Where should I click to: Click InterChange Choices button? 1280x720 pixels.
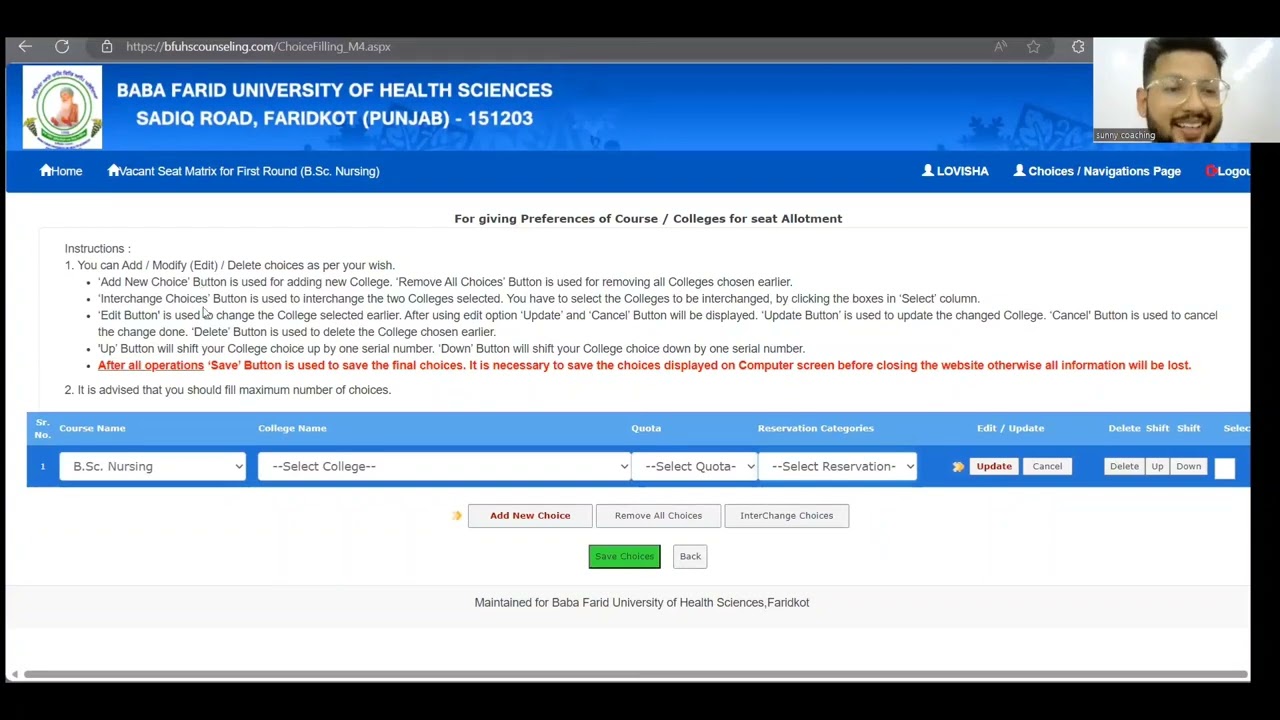tap(786, 515)
